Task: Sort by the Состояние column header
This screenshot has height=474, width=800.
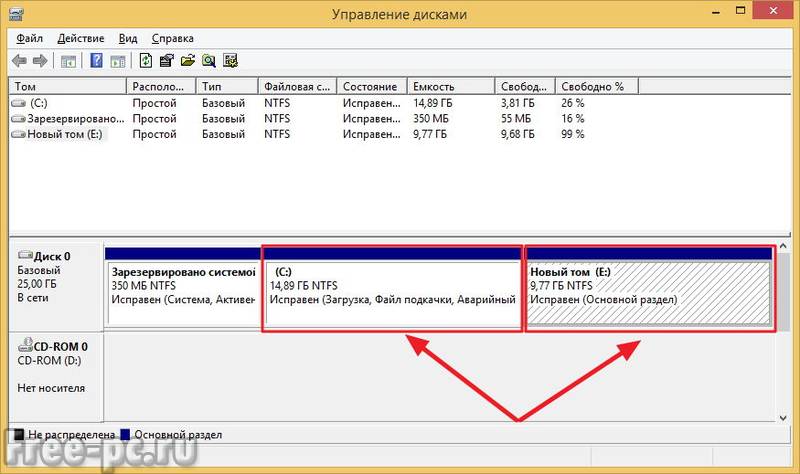Action: click(x=372, y=87)
